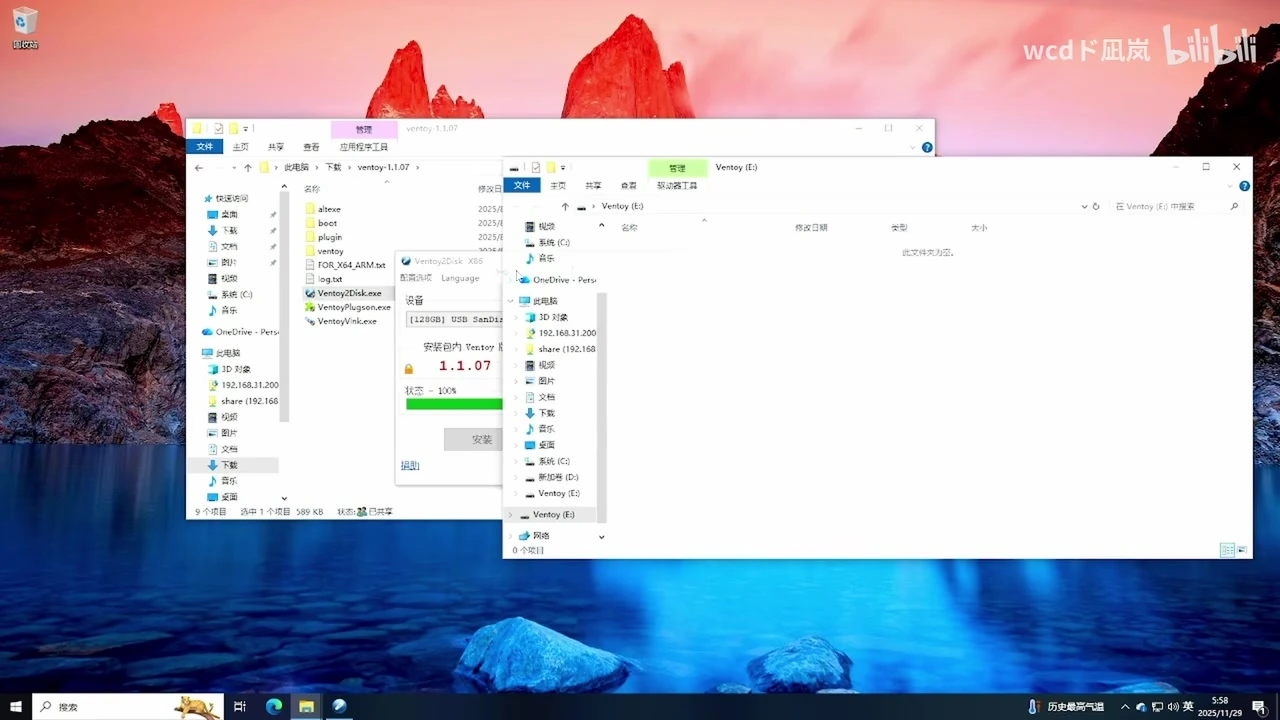Go up one level in ventoy-1.1.07 window
The height and width of the screenshot is (720, 1280).
248,167
